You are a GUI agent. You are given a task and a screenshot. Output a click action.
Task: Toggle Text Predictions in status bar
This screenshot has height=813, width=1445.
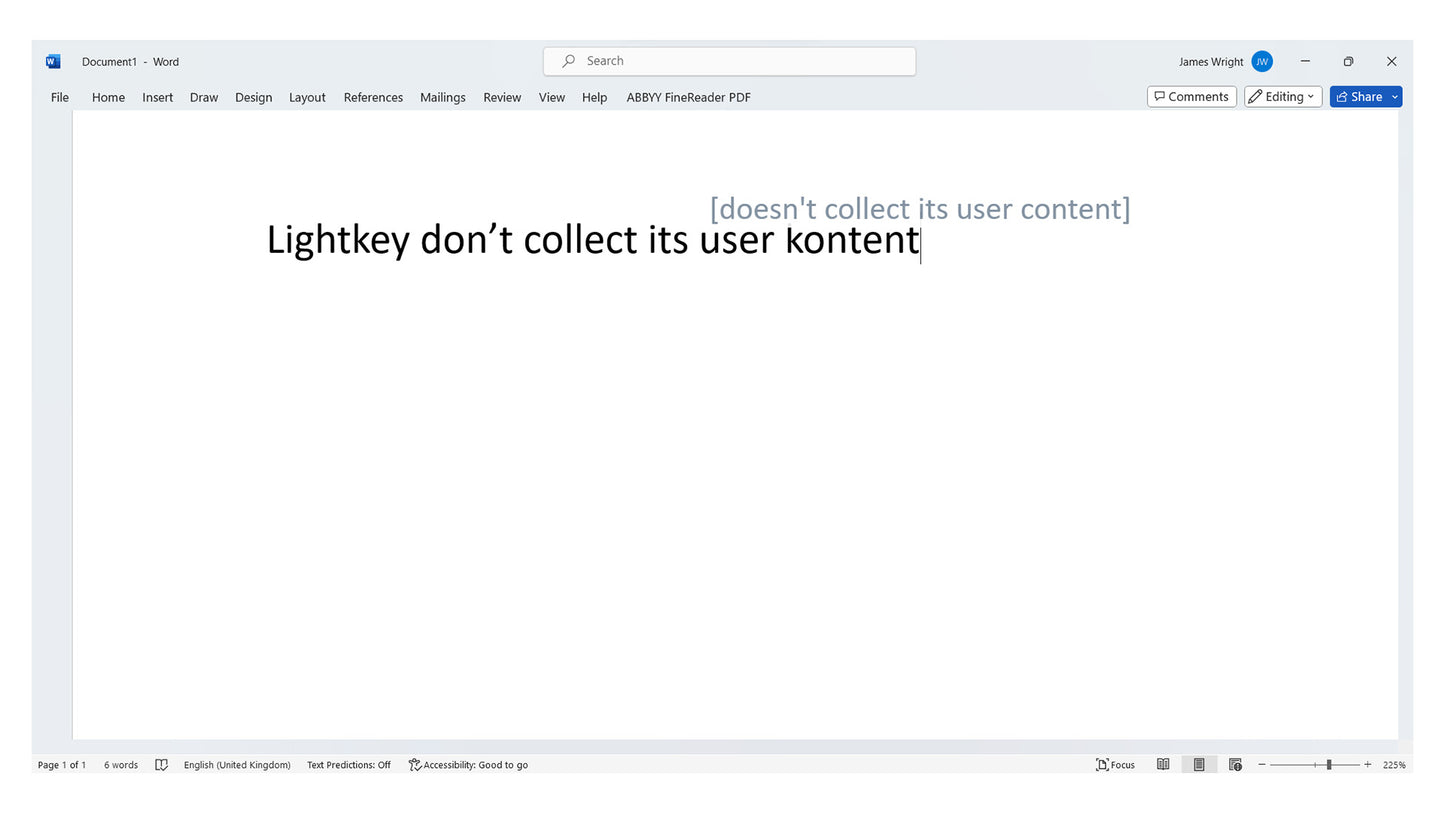pyautogui.click(x=348, y=765)
